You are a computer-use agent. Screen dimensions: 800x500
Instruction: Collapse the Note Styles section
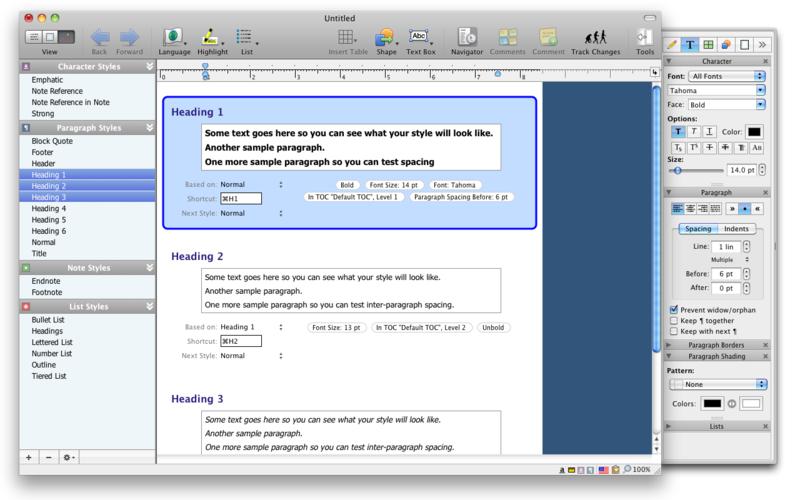(149, 267)
